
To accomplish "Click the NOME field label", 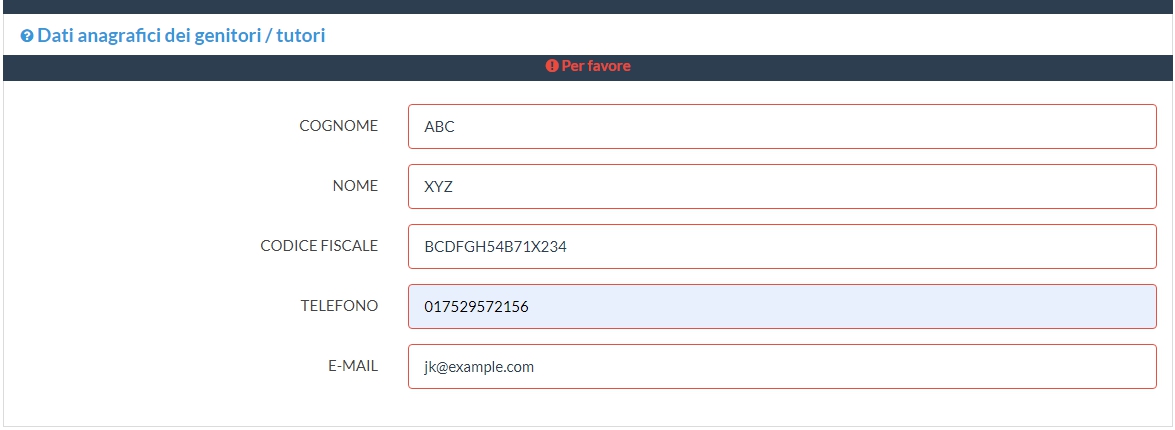I will 355,186.
